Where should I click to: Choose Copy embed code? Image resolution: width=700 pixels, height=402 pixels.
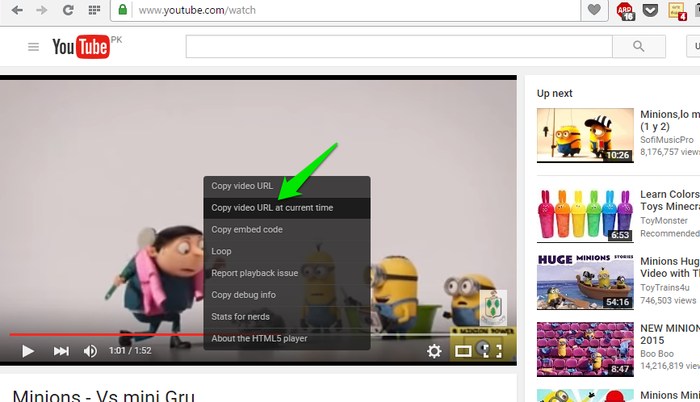[x=287, y=230]
